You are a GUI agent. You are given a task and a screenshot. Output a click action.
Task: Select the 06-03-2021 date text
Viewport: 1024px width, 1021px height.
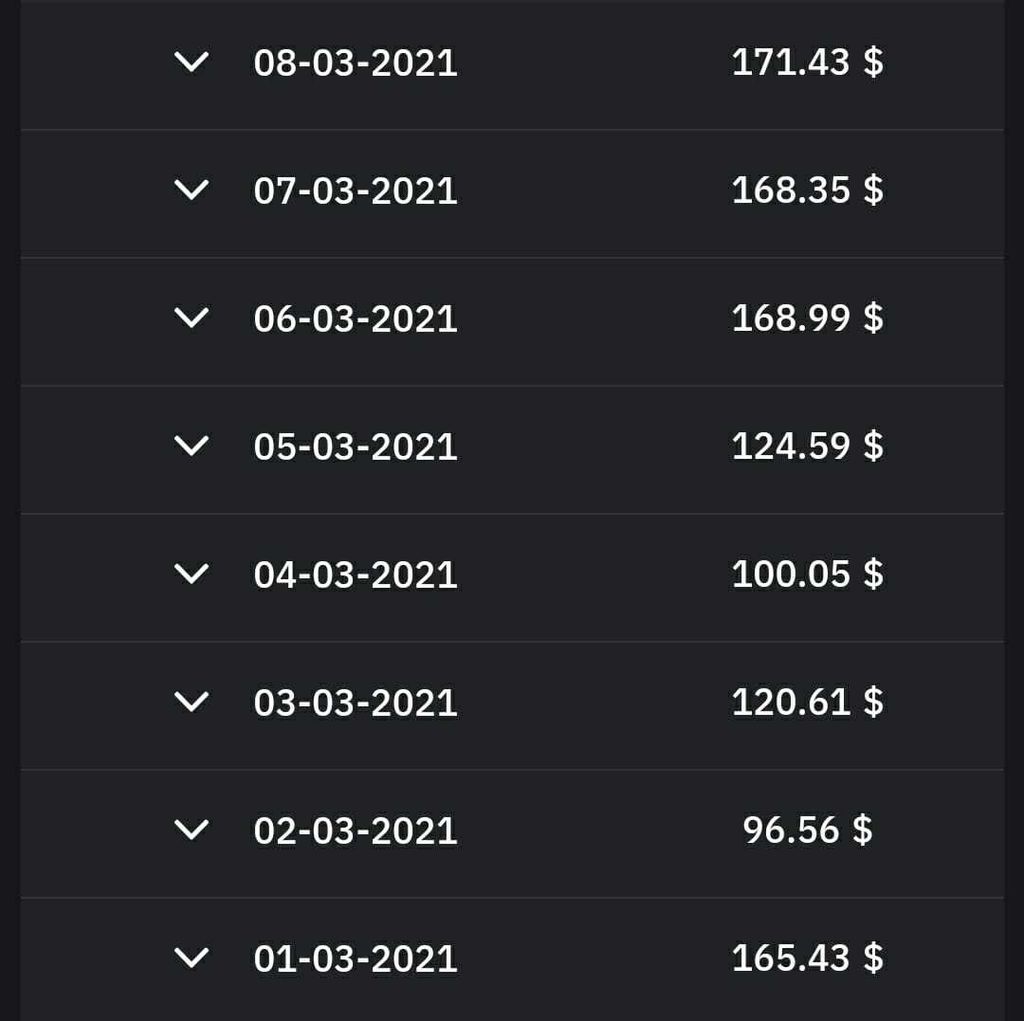coord(355,319)
